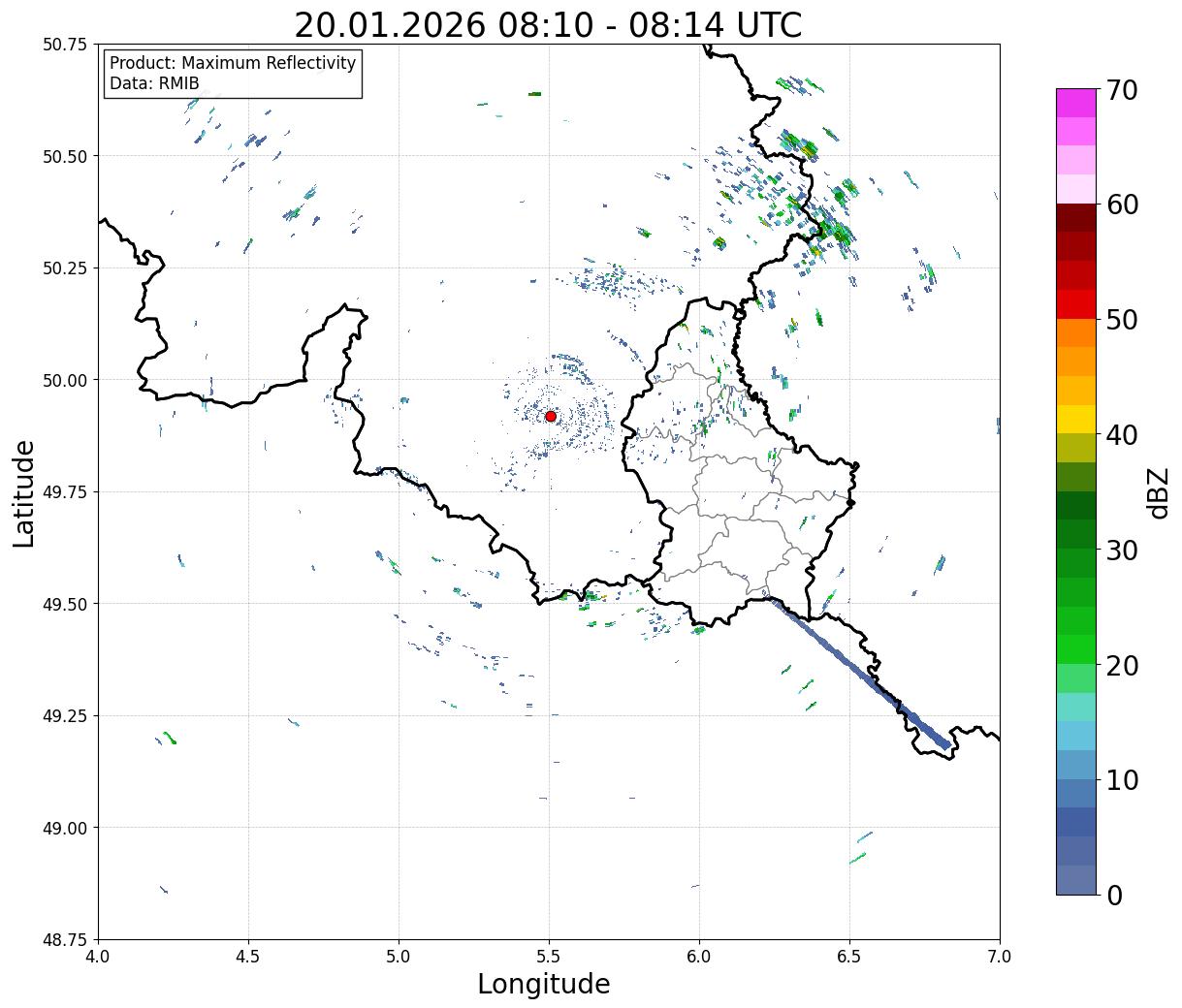Click the longitude tick label 6.0

[699, 957]
